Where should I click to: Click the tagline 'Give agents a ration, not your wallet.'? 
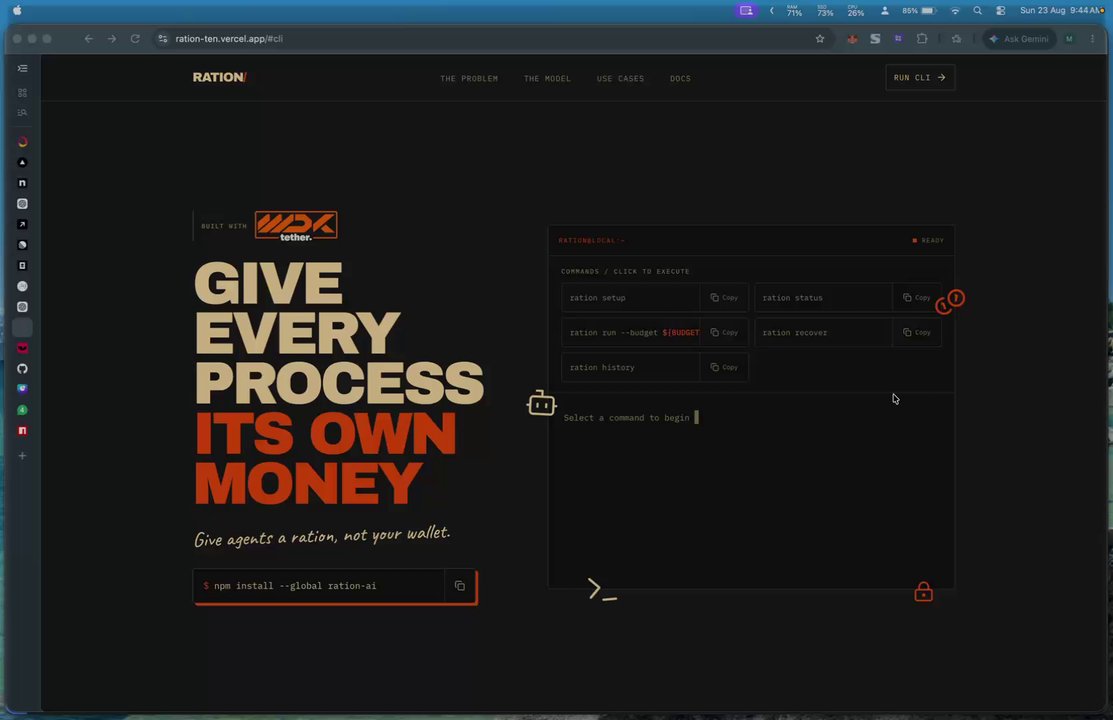[322, 535]
